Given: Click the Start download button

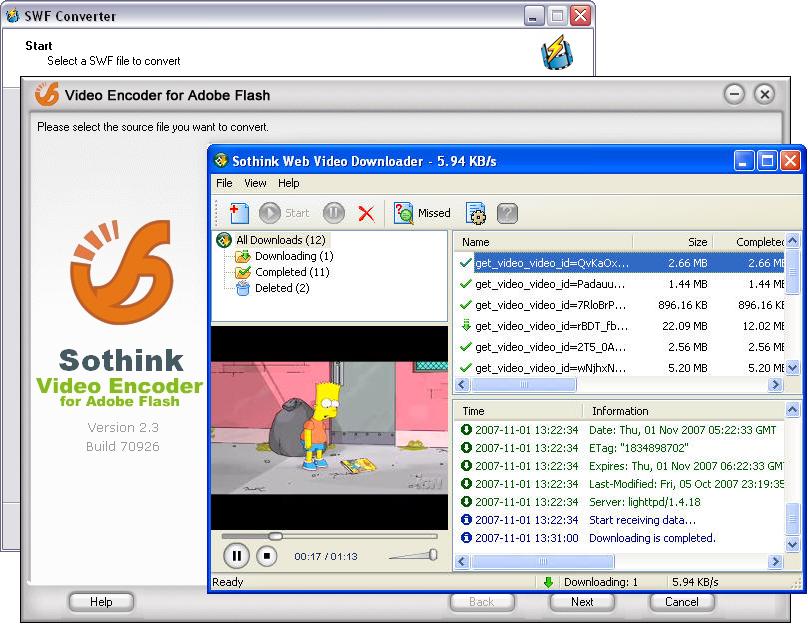Looking at the screenshot, I should [x=283, y=213].
